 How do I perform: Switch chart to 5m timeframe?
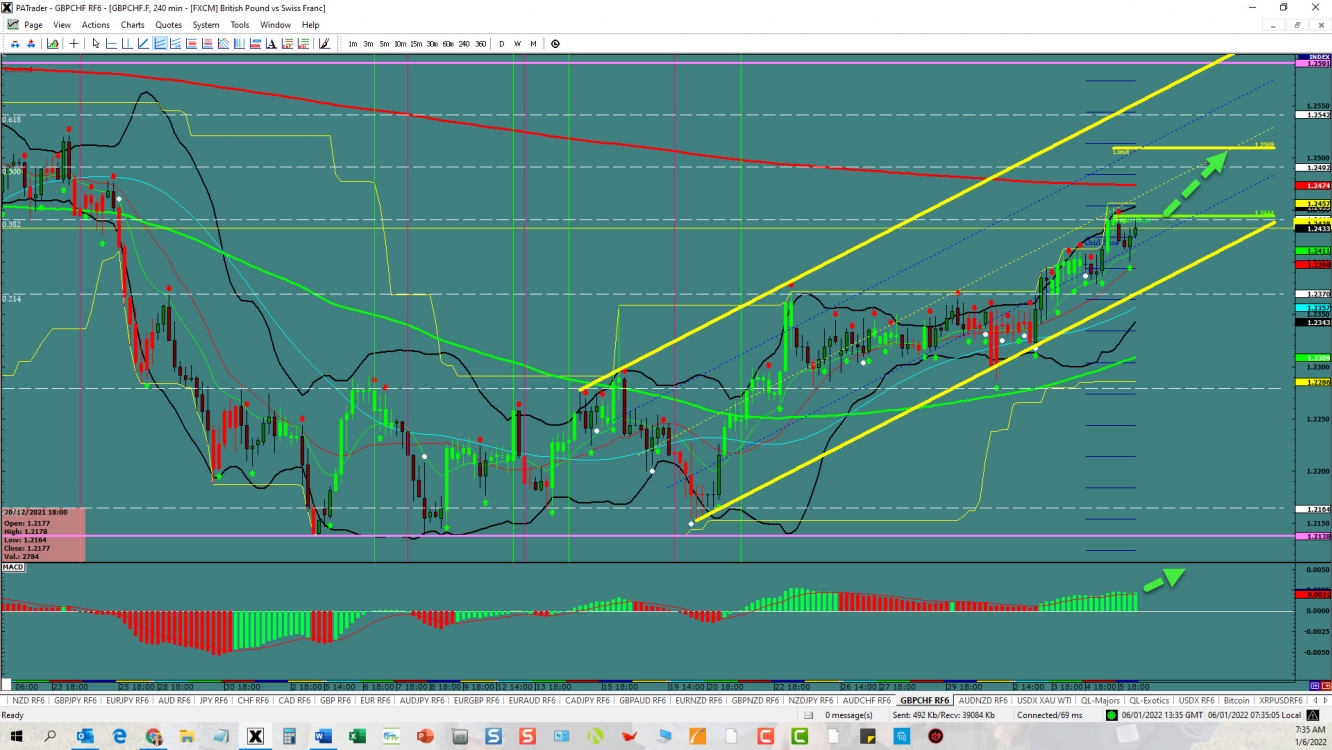coord(384,44)
